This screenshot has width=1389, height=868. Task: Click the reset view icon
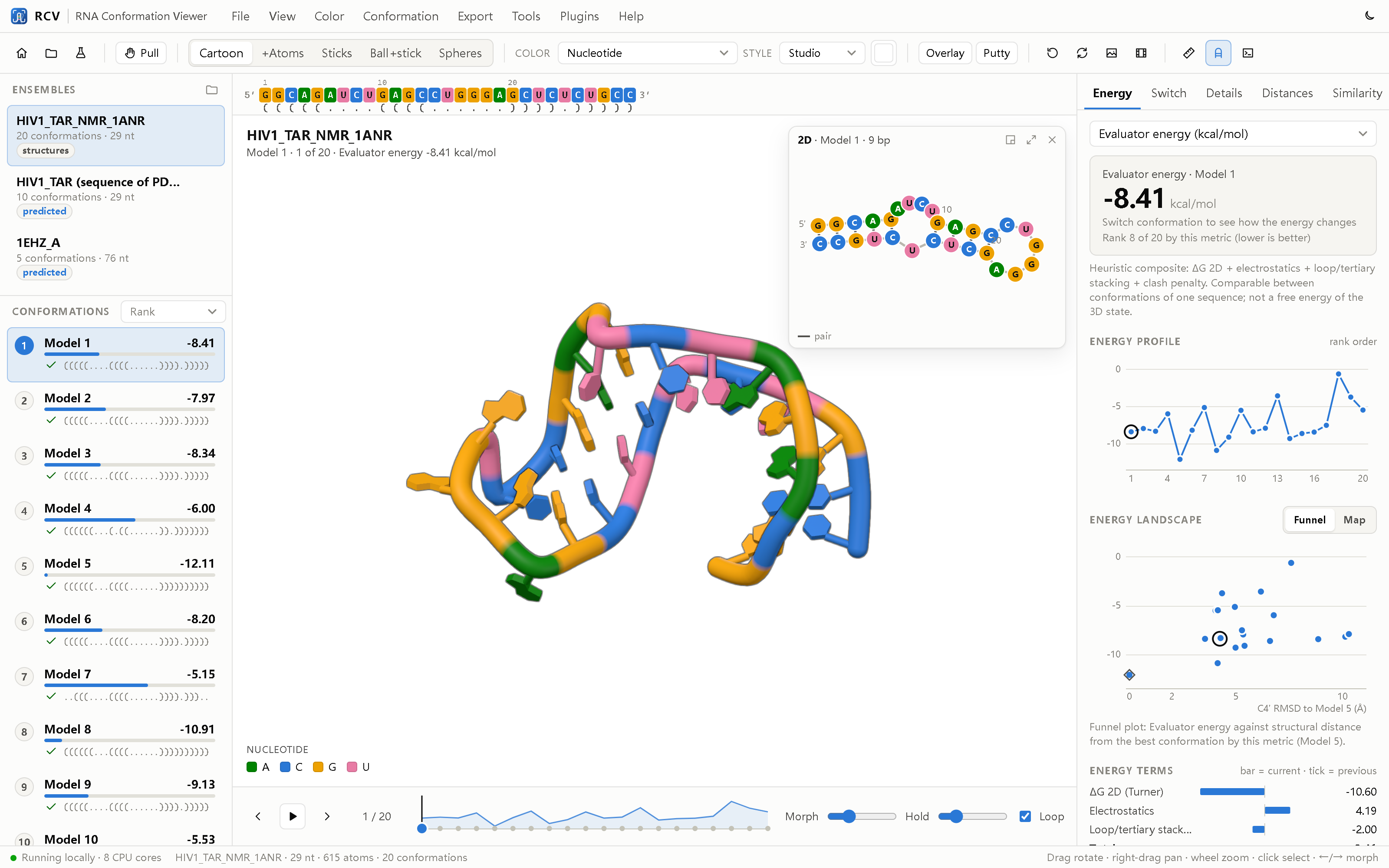pos(1052,53)
